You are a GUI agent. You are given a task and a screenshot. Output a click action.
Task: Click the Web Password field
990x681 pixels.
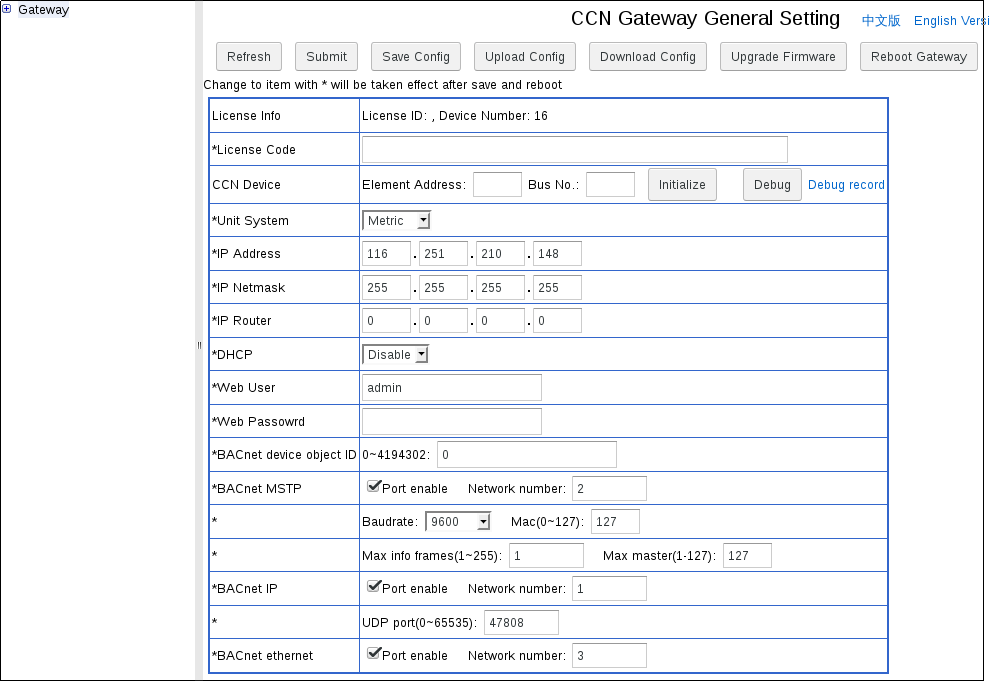[451, 422]
